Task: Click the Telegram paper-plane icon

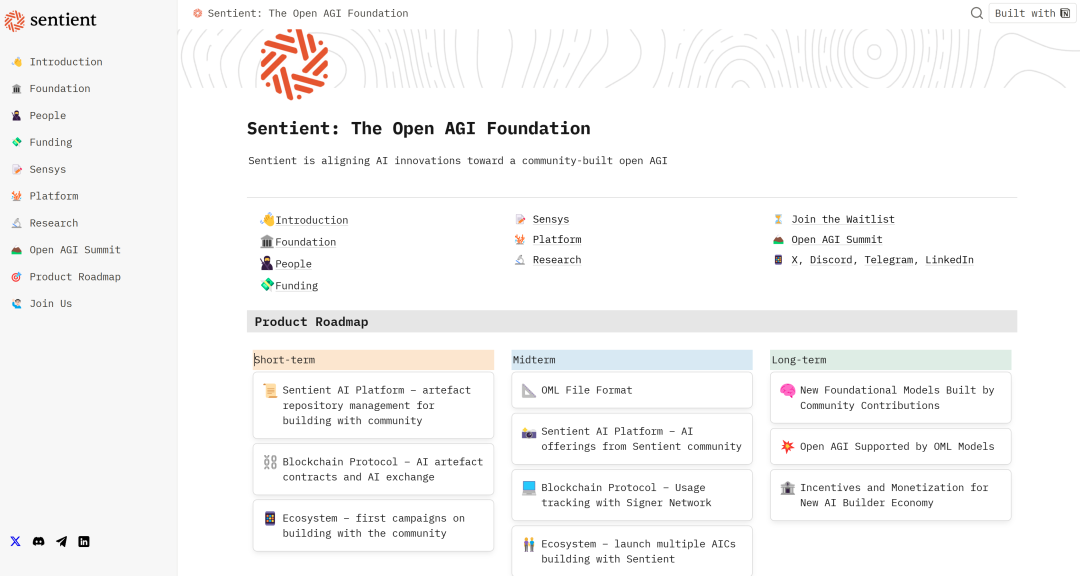Action: [x=61, y=541]
